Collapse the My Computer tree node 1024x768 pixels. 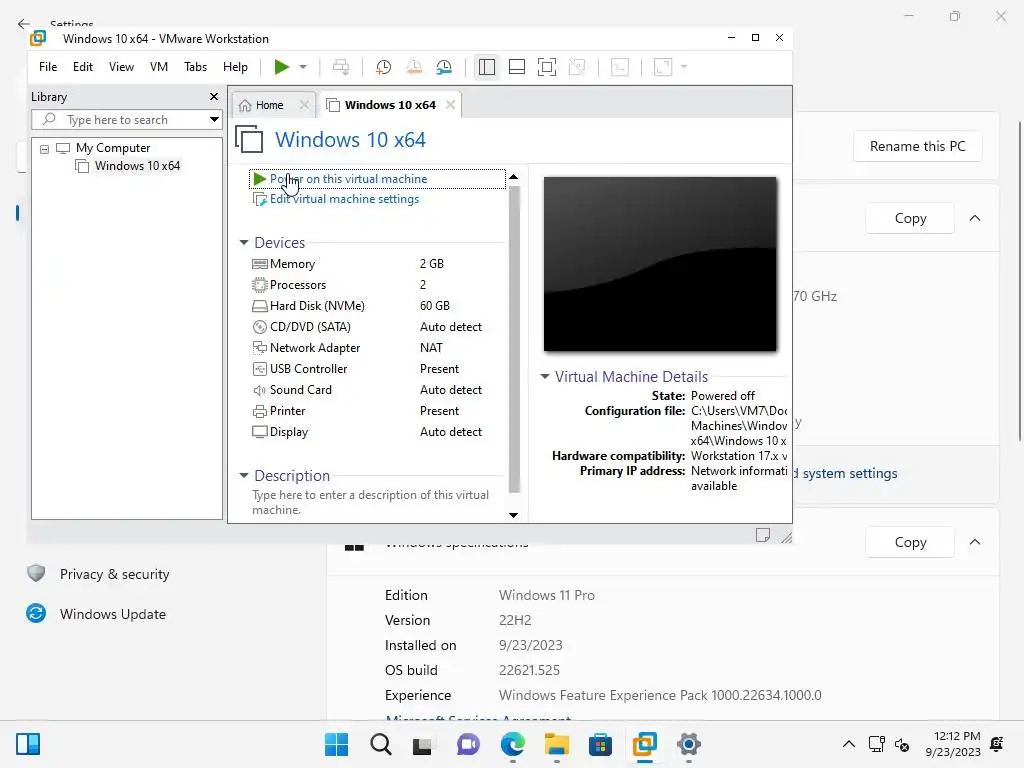(x=44, y=149)
